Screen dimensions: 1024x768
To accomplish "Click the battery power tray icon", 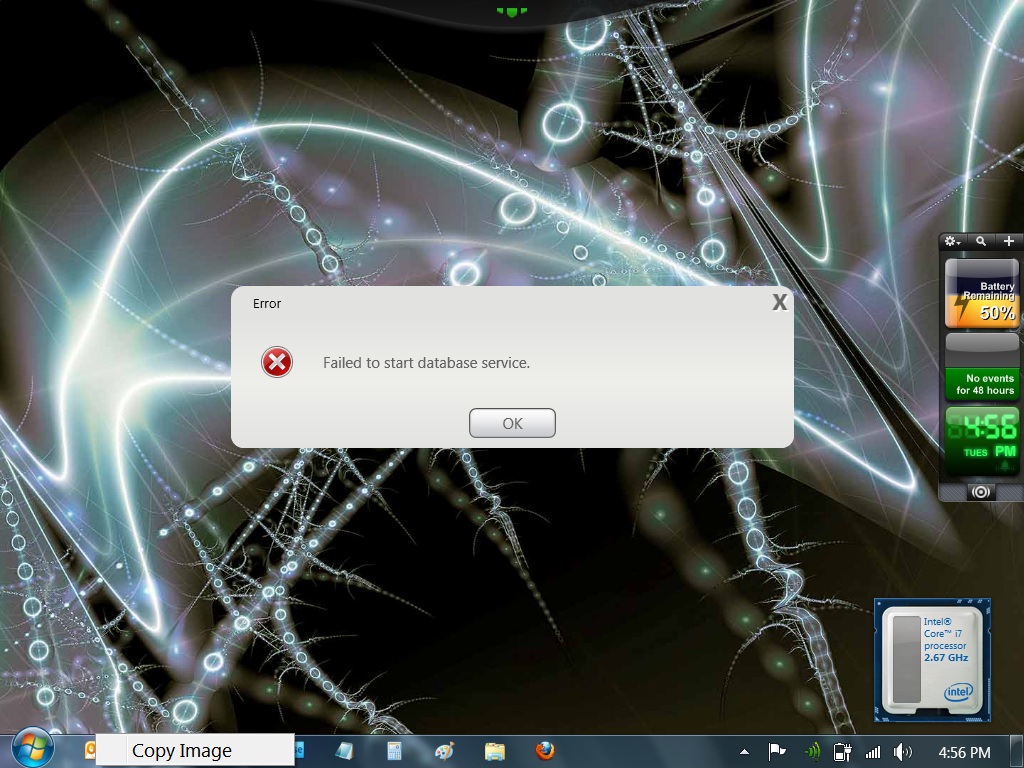I will coord(842,752).
